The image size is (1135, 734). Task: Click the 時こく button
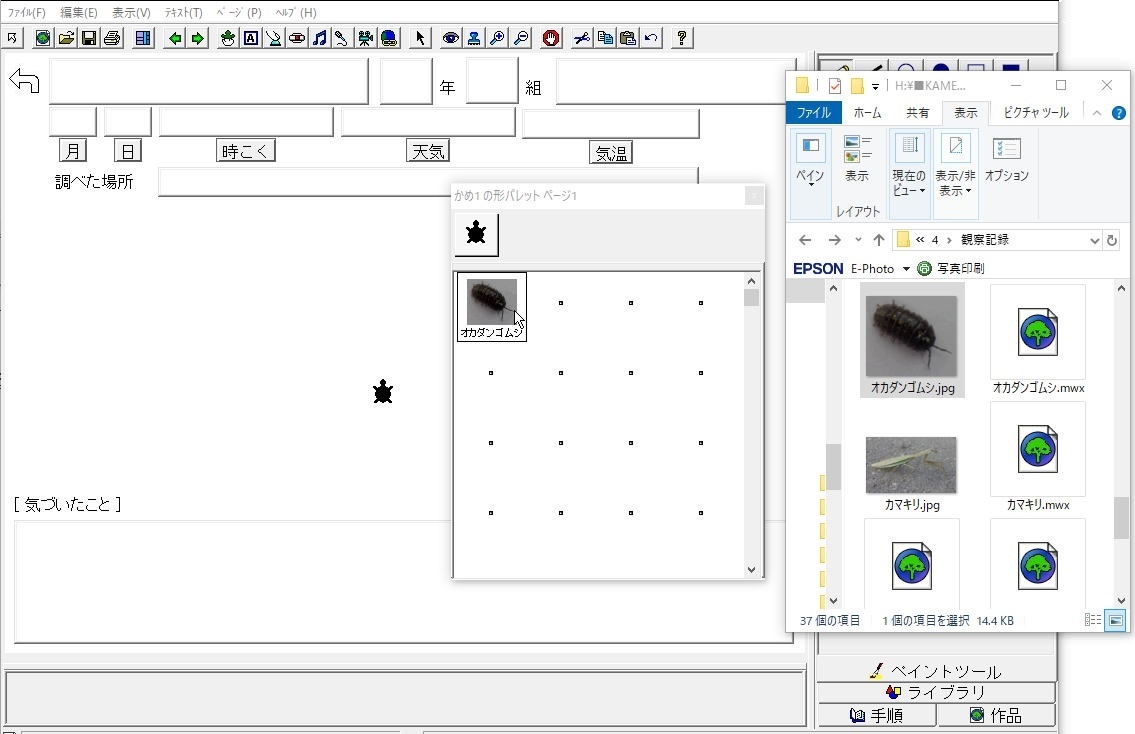pyautogui.click(x=245, y=151)
